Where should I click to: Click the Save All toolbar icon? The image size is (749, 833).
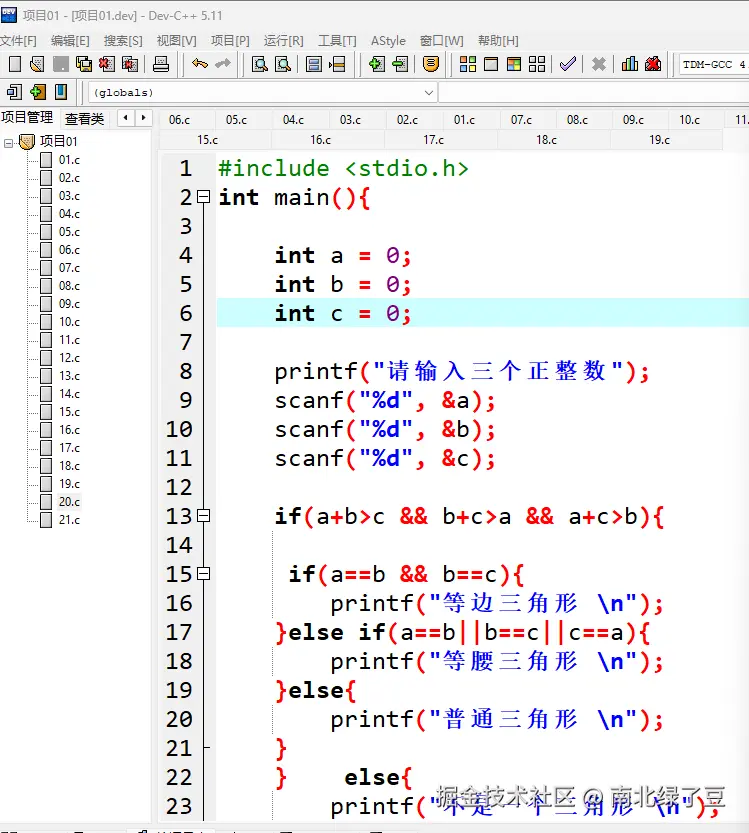coord(83,64)
